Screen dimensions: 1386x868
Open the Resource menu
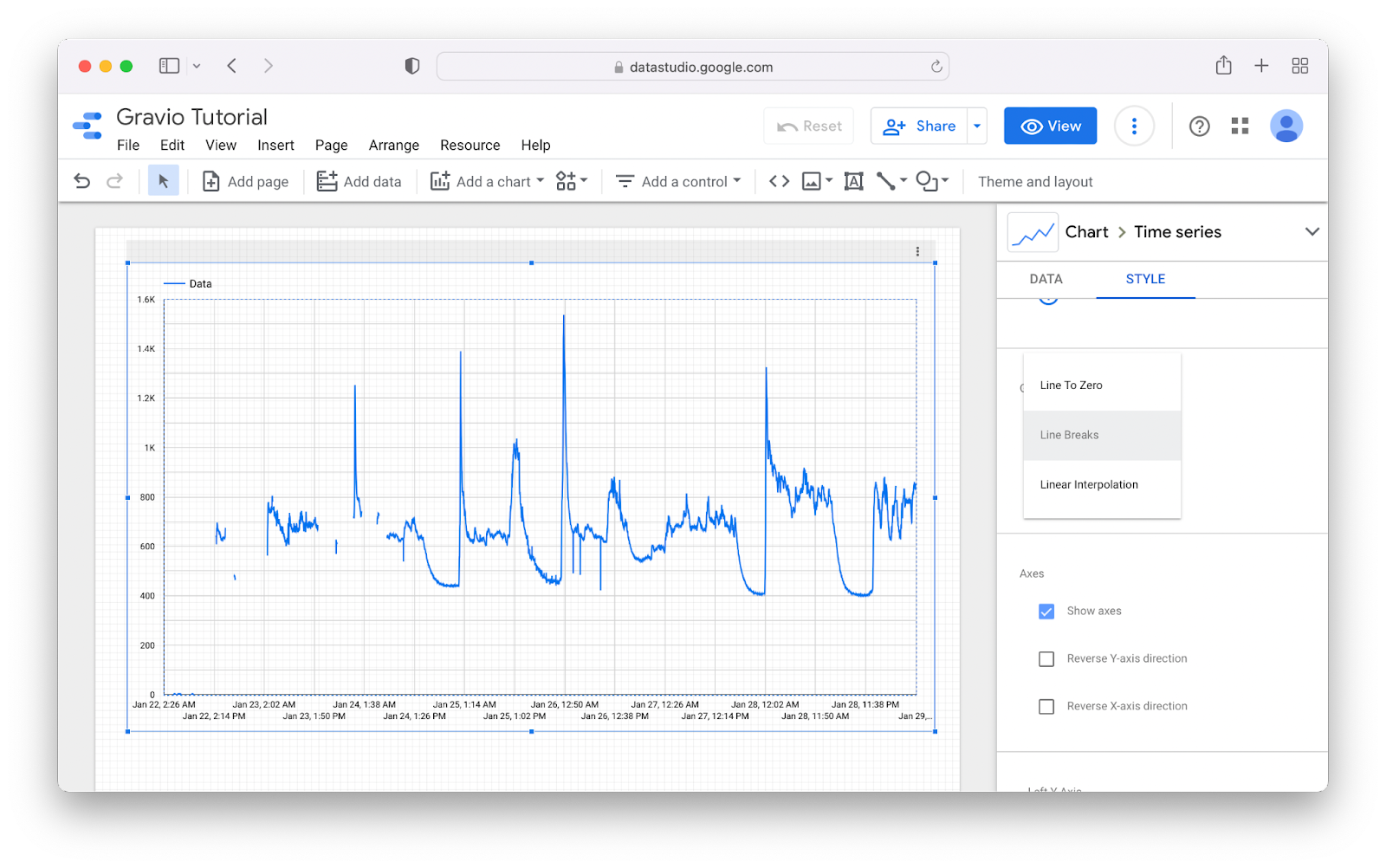pos(470,145)
